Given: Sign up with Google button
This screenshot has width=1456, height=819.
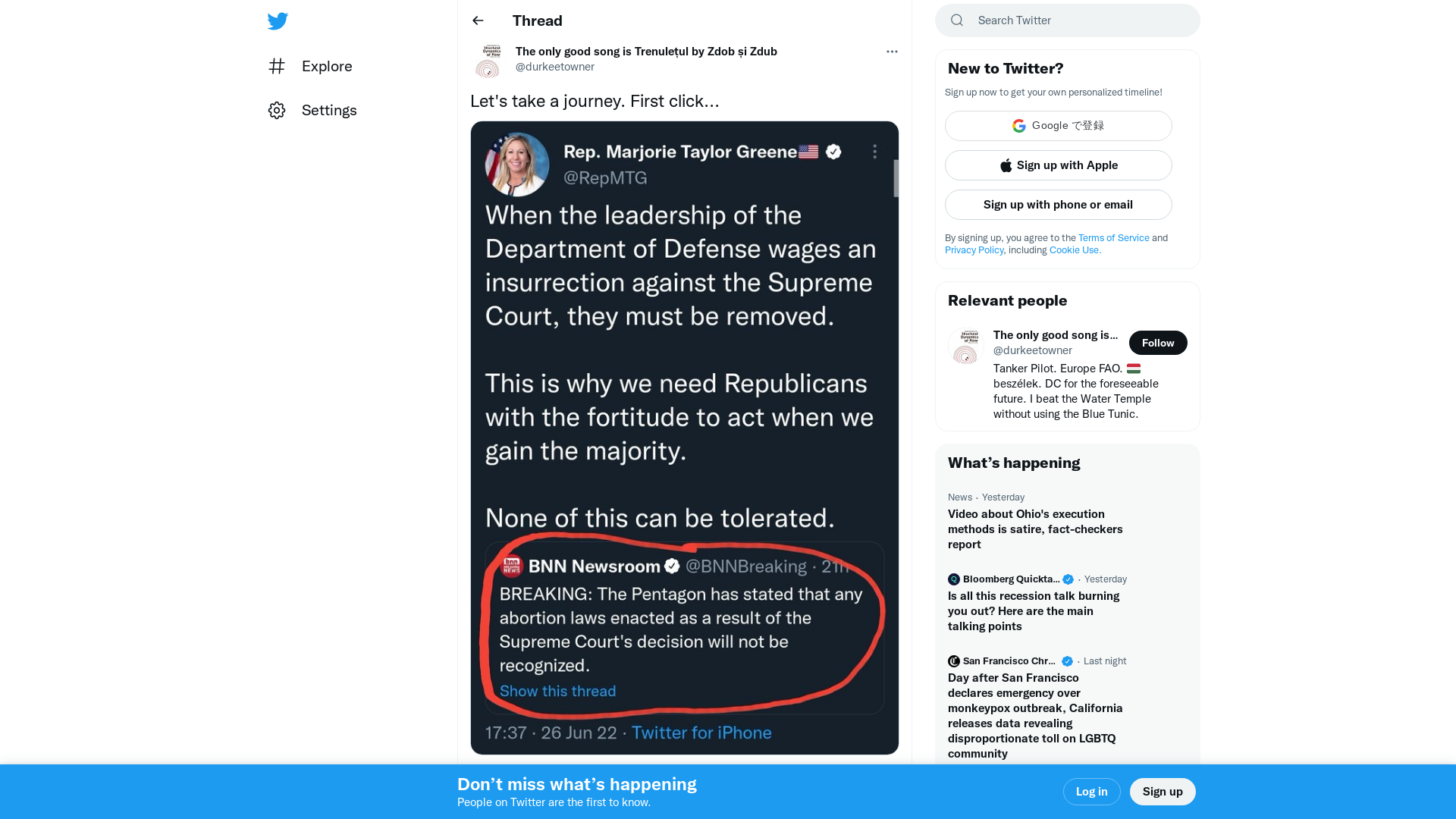Looking at the screenshot, I should [x=1058, y=126].
